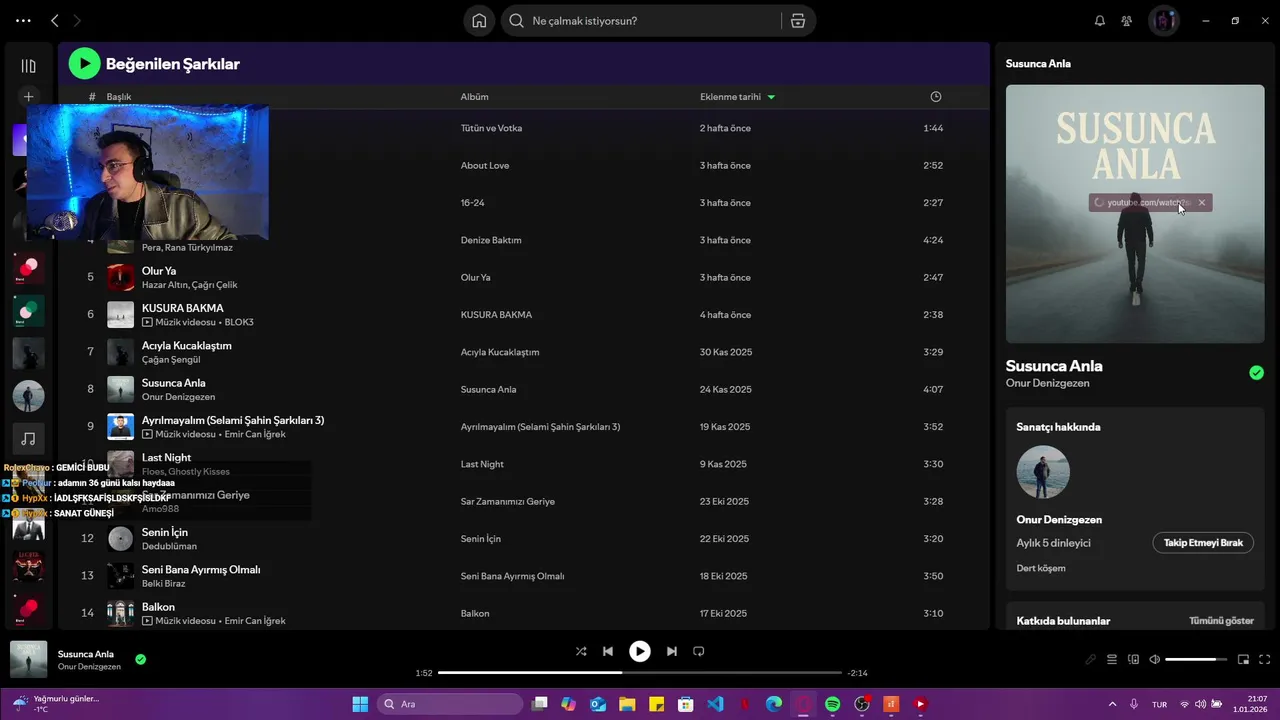Screen dimensions: 1280x720
Task: Open album link Ayrılmayalım (Selami Şahin Şarkıları 3)
Action: pos(540,427)
